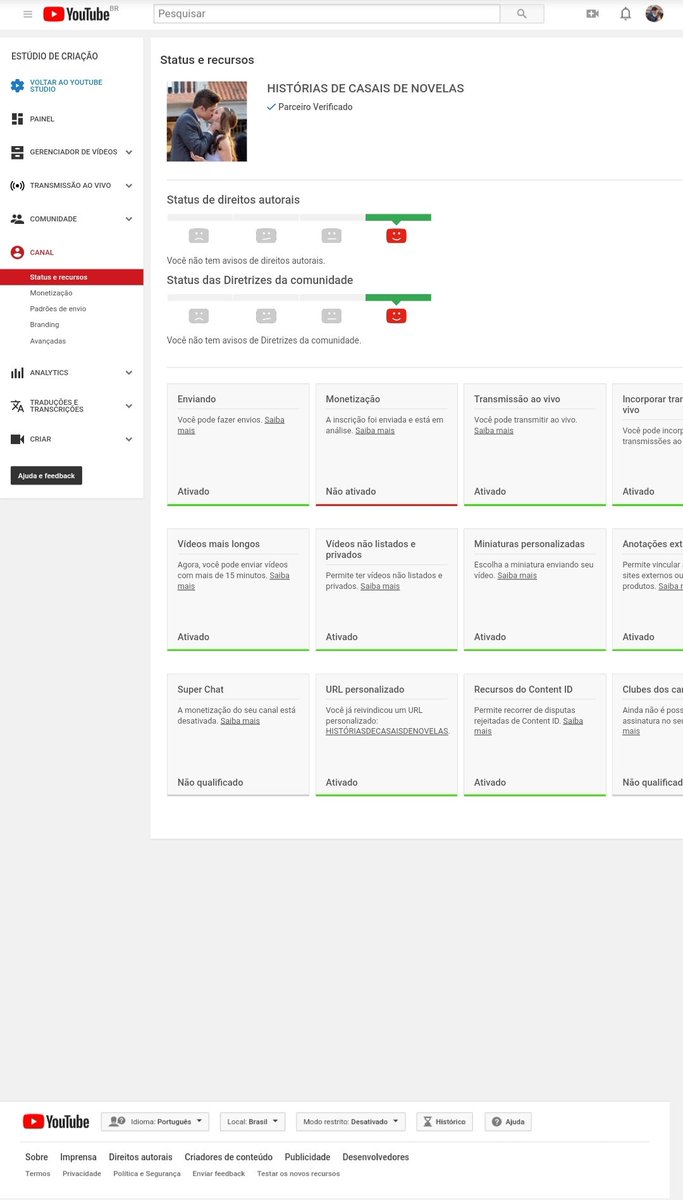Click Saiba mais in Miniaturas personalizadas card
The image size is (683, 1200).
pyautogui.click(x=517, y=576)
